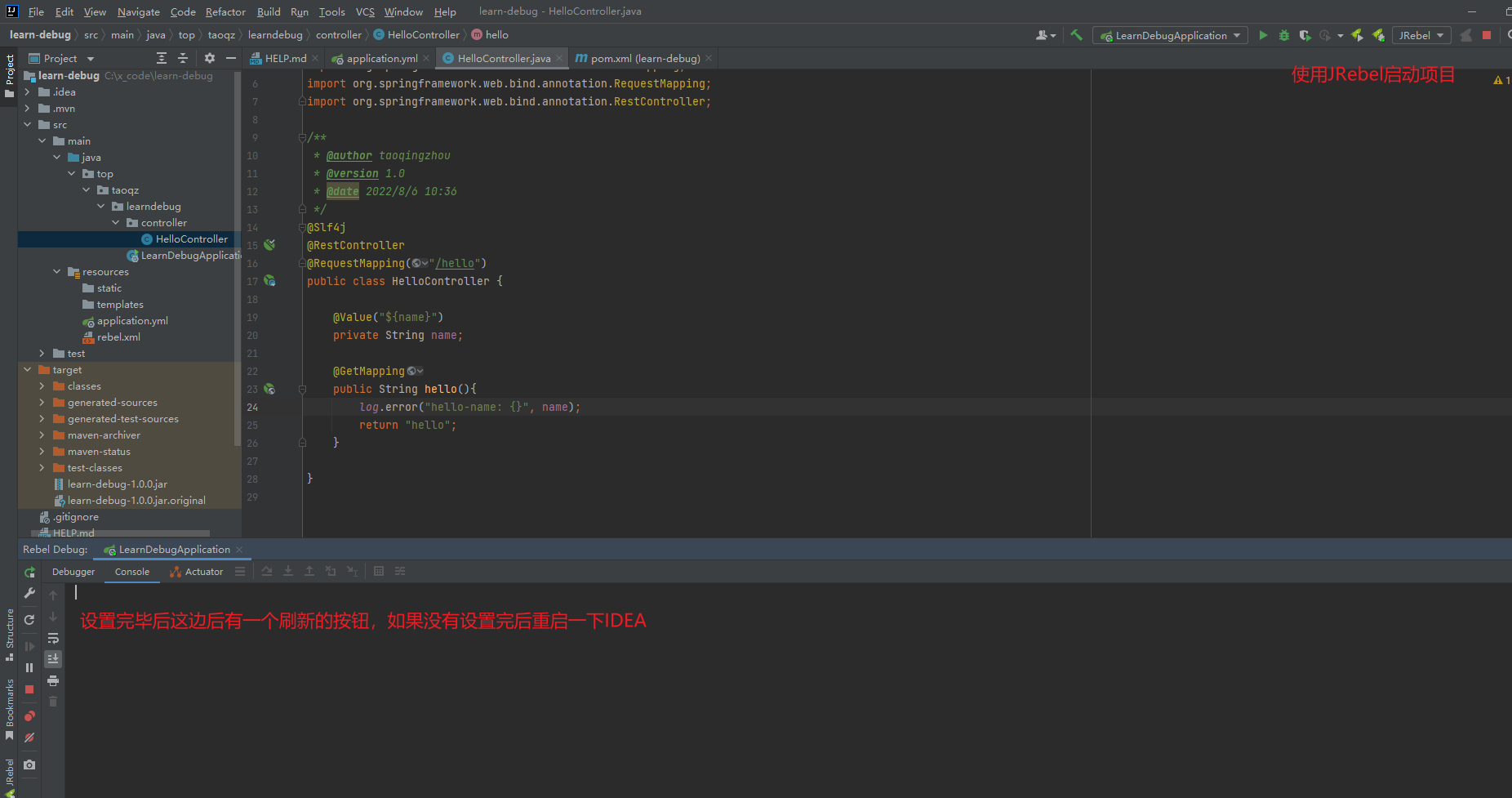
Task: Collapse all in Project panel
Action: [x=183, y=58]
